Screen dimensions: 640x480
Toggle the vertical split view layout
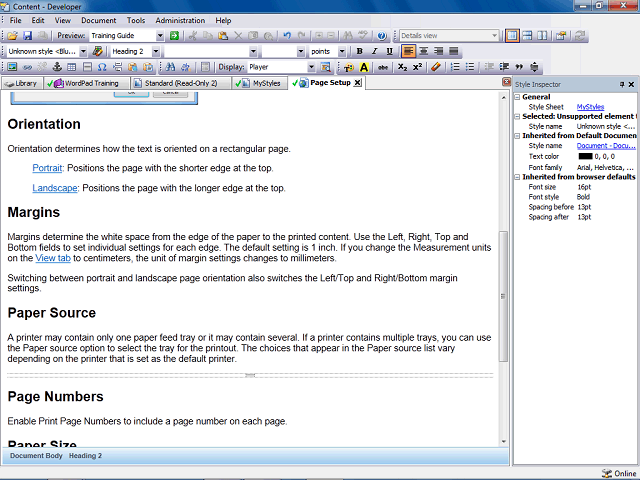542,36
